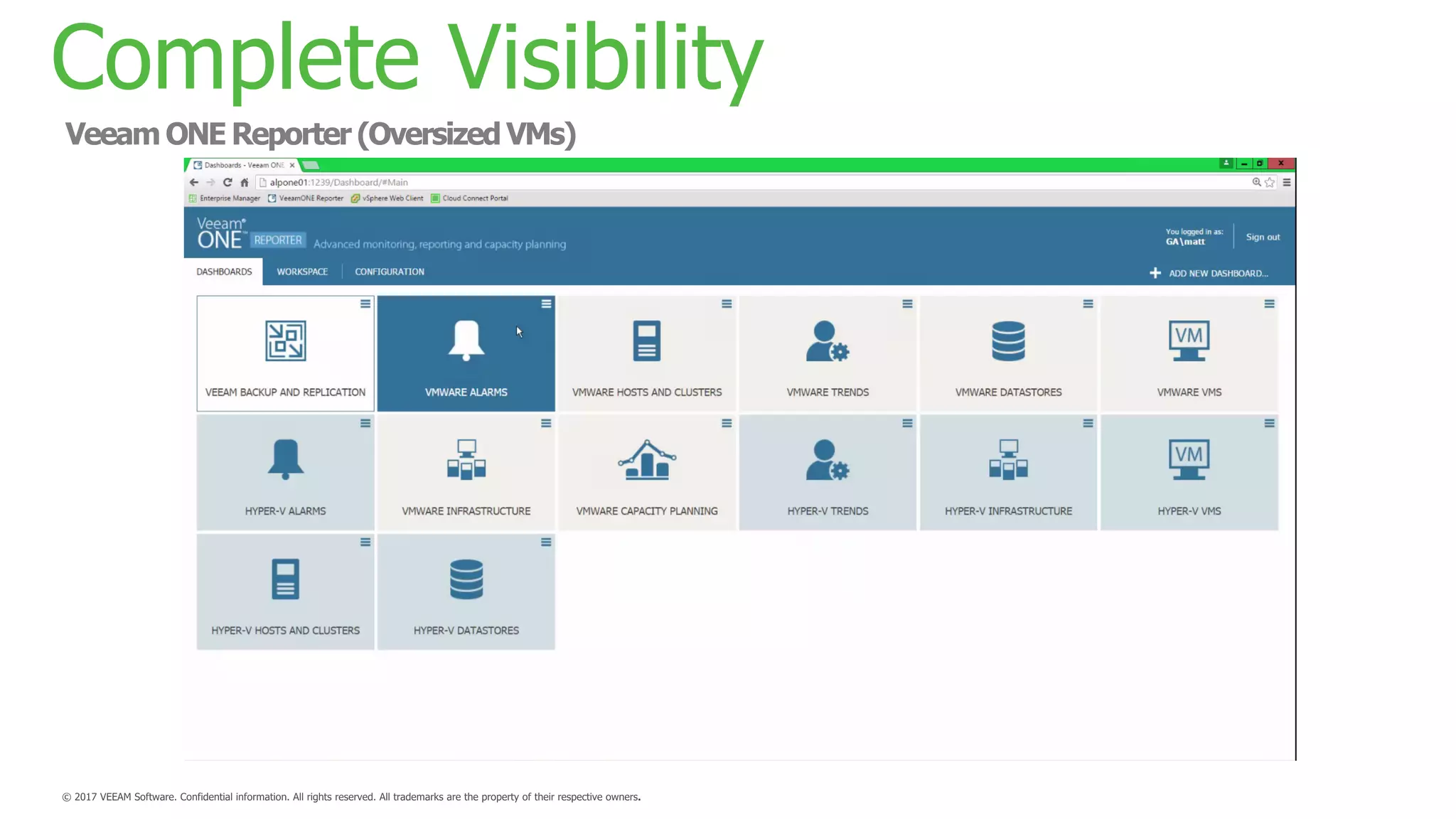Open VMware Capacity Planning chart icon

click(646, 459)
